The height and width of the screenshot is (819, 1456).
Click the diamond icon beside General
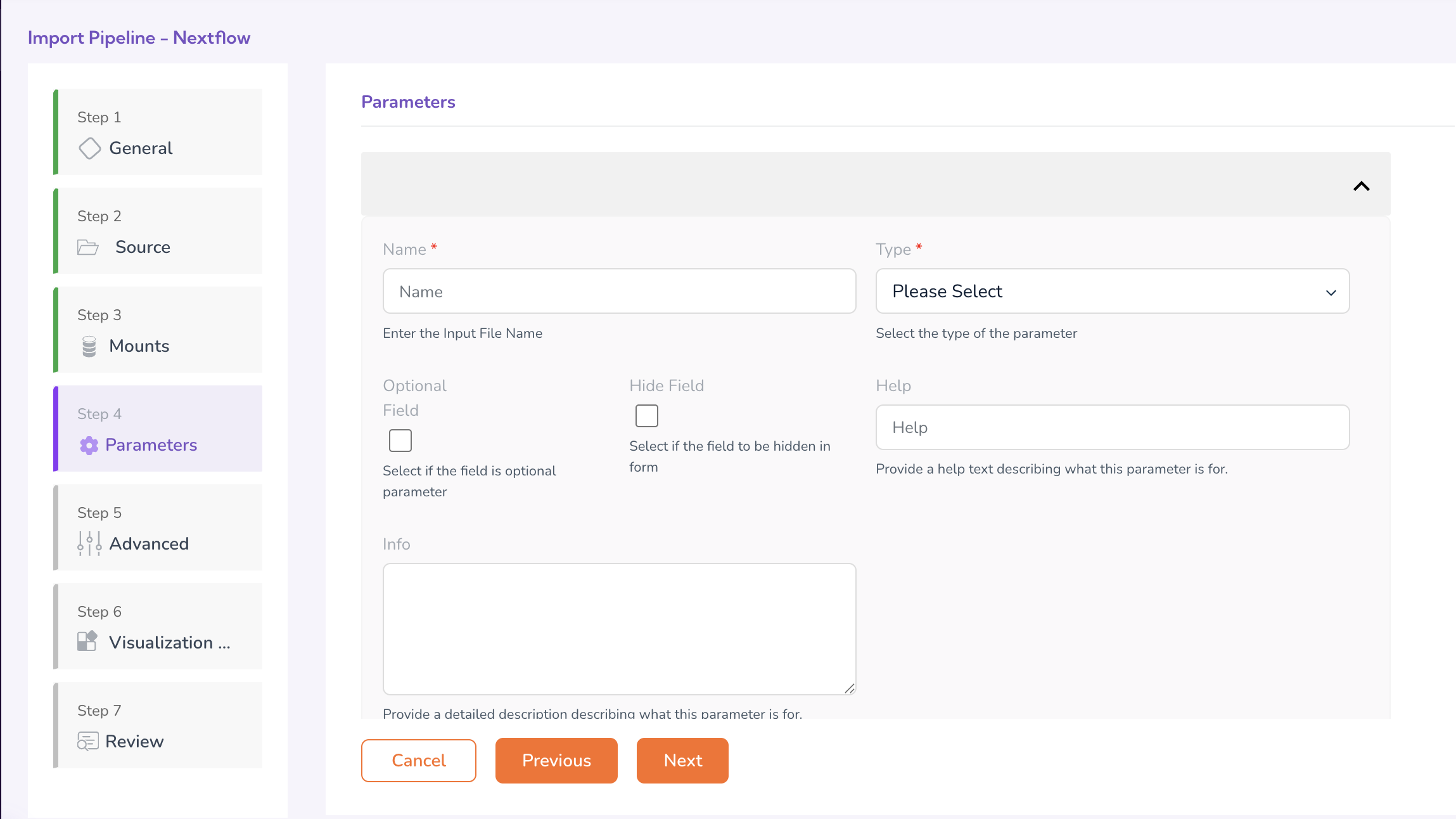[89, 148]
